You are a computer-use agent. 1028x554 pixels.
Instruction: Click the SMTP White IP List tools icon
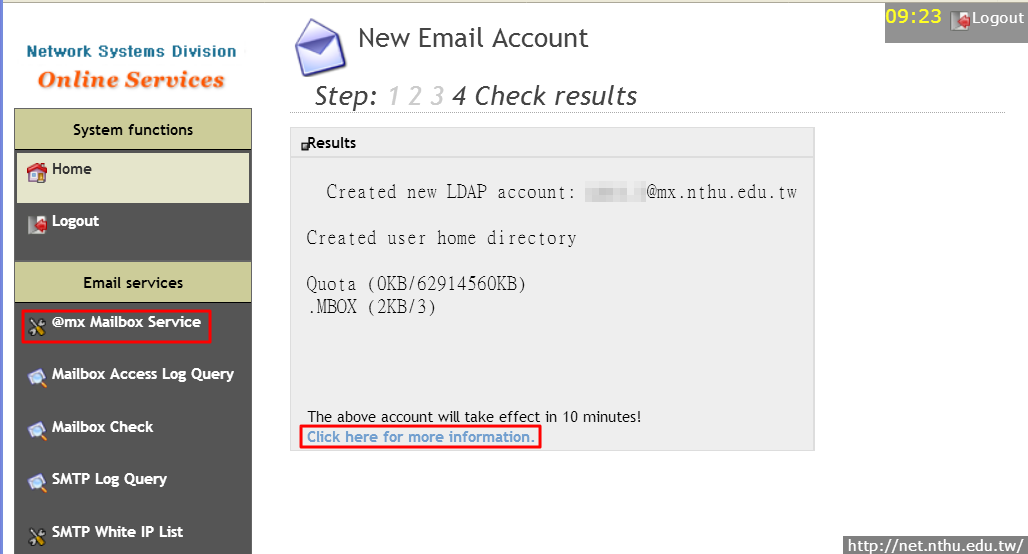[x=37, y=535]
